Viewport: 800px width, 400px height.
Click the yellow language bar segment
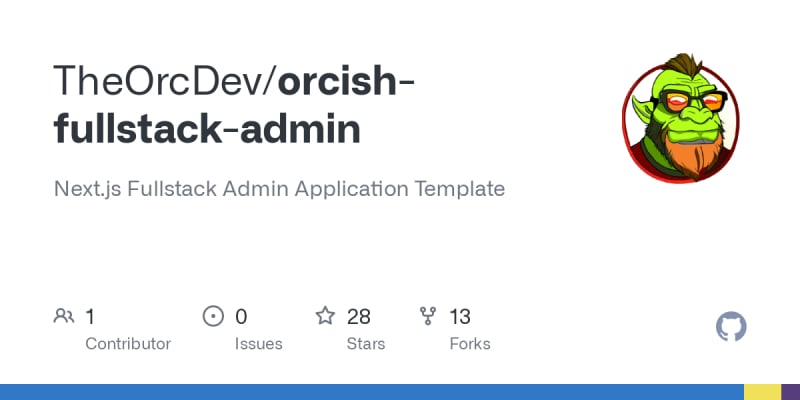[x=763, y=392]
